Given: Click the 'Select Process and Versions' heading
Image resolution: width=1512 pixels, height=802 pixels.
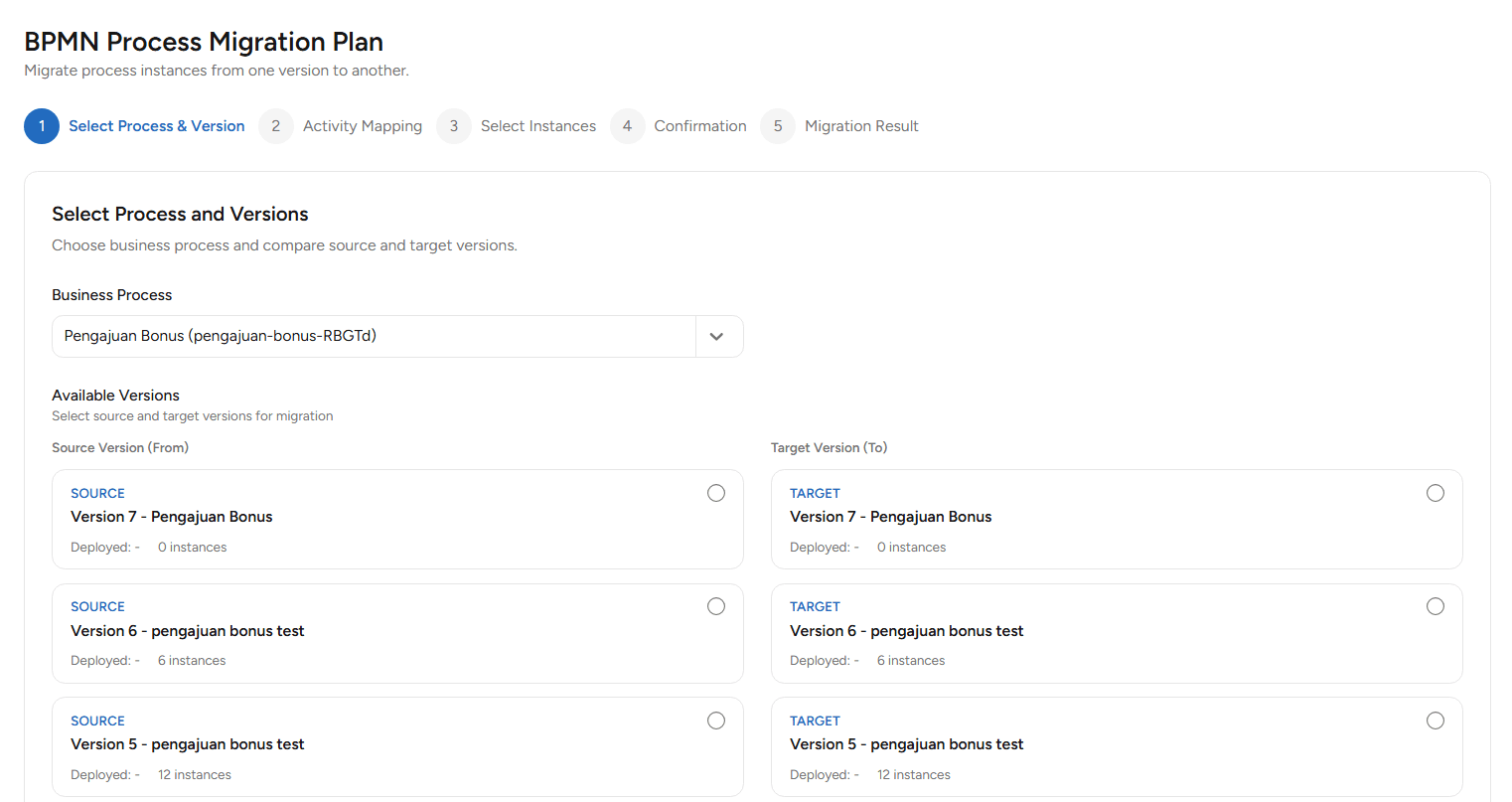Looking at the screenshot, I should pyautogui.click(x=180, y=214).
